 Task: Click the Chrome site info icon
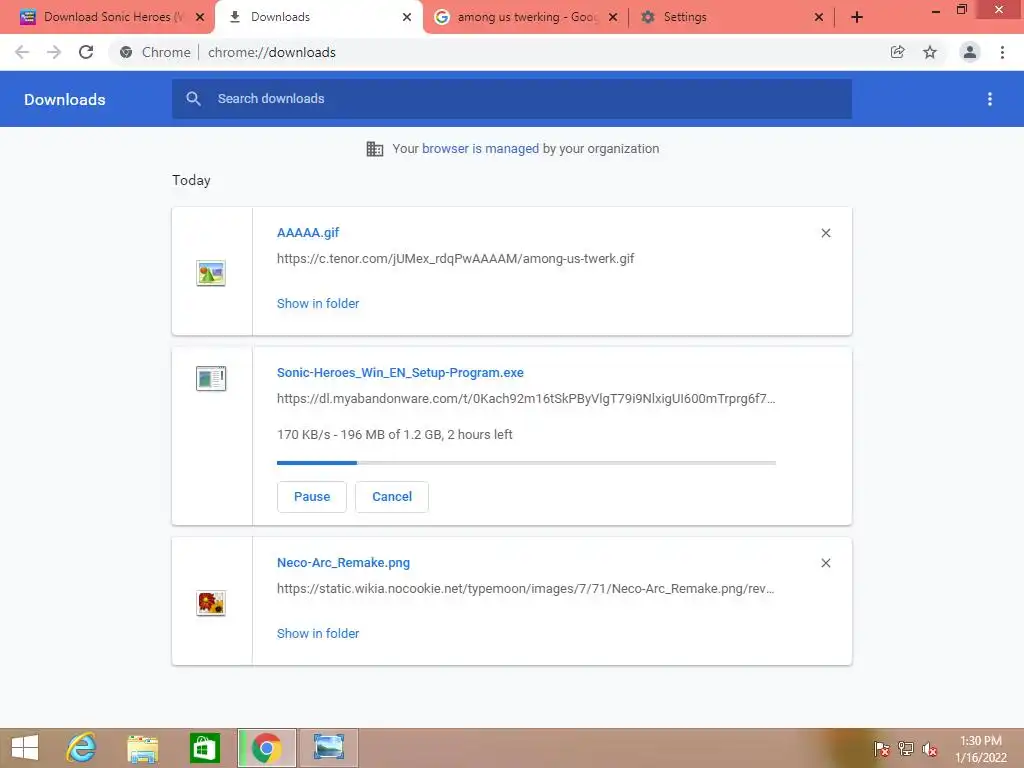[x=126, y=52]
